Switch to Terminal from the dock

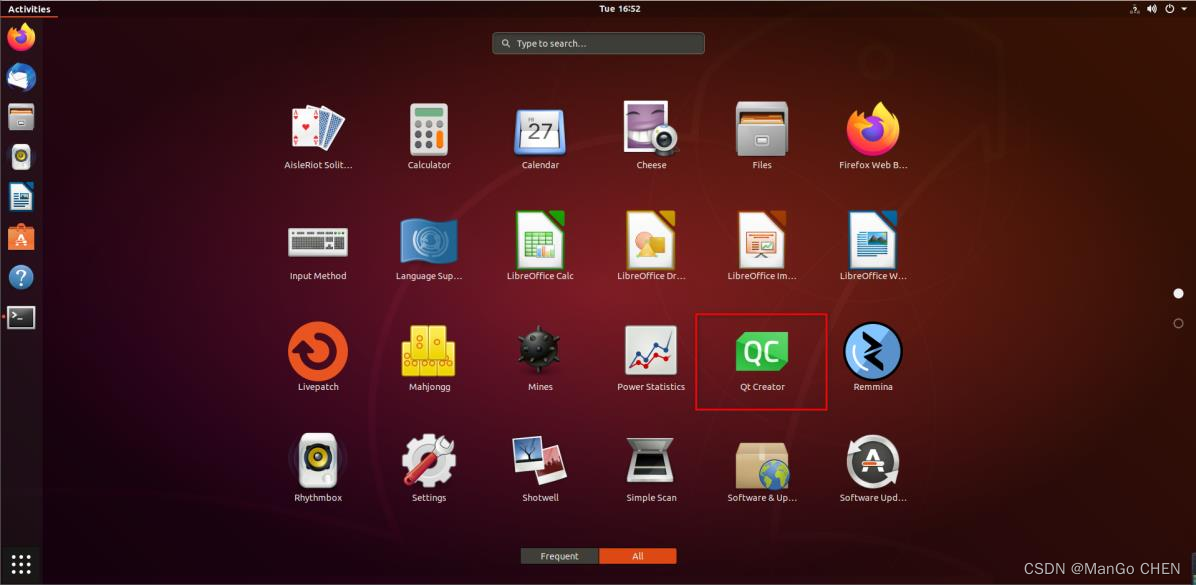[21, 317]
